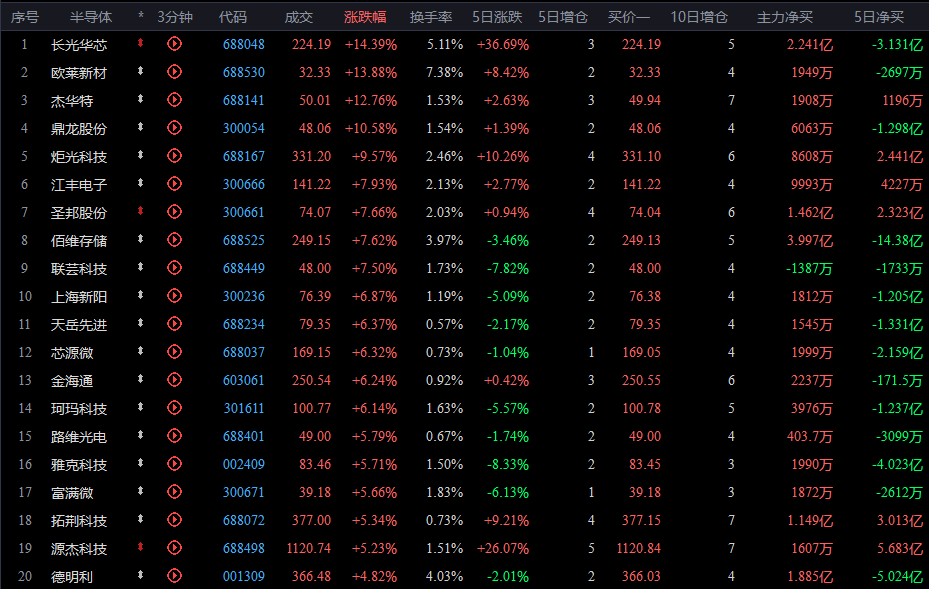Click the white marker icon next to 江丰电子
The width and height of the screenshot is (929, 589).
tap(141, 184)
